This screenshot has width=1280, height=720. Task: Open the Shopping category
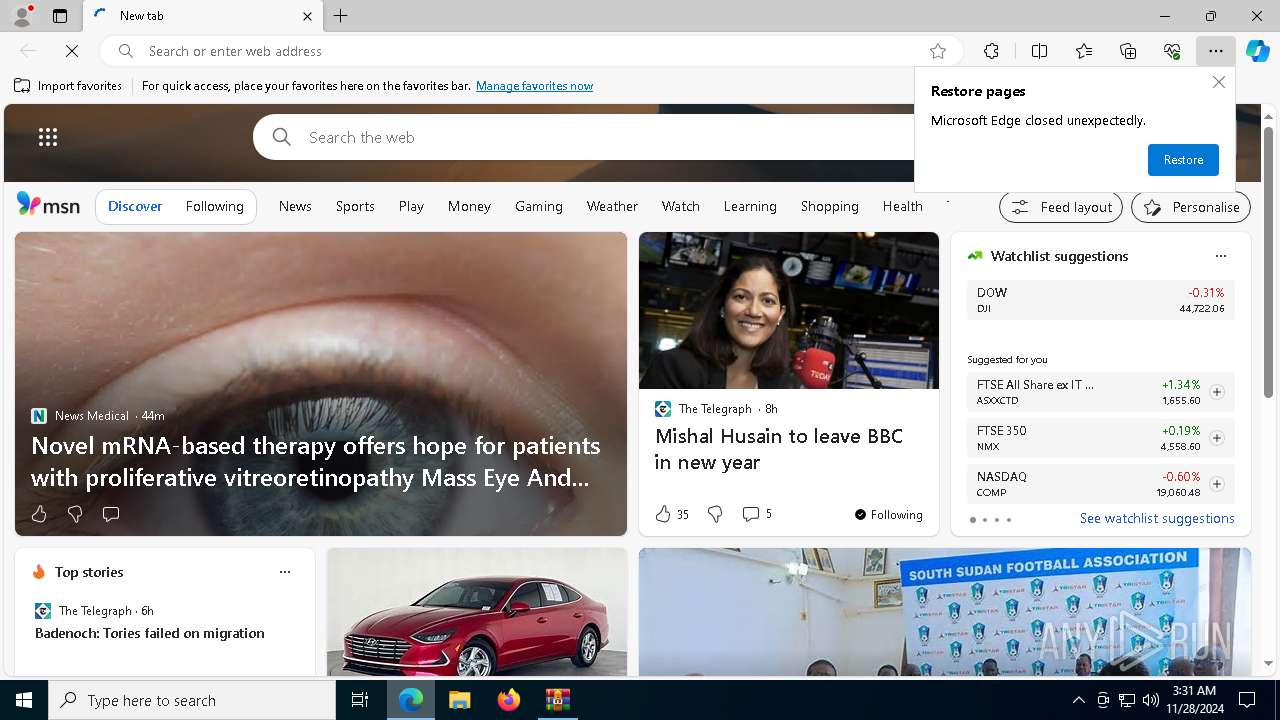(829, 206)
